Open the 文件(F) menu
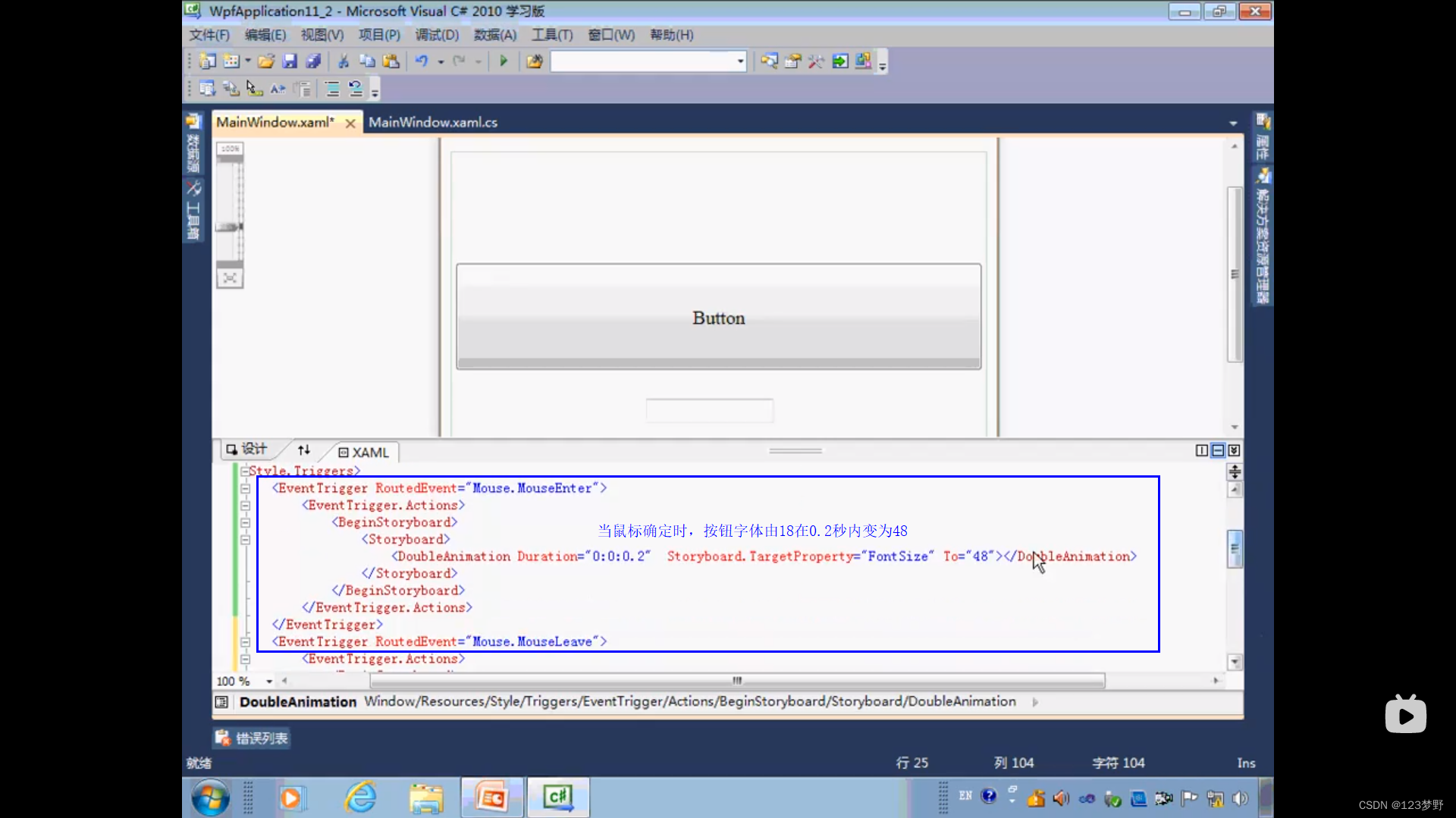Screen dimensions: 1456x818 [x=209, y=35]
